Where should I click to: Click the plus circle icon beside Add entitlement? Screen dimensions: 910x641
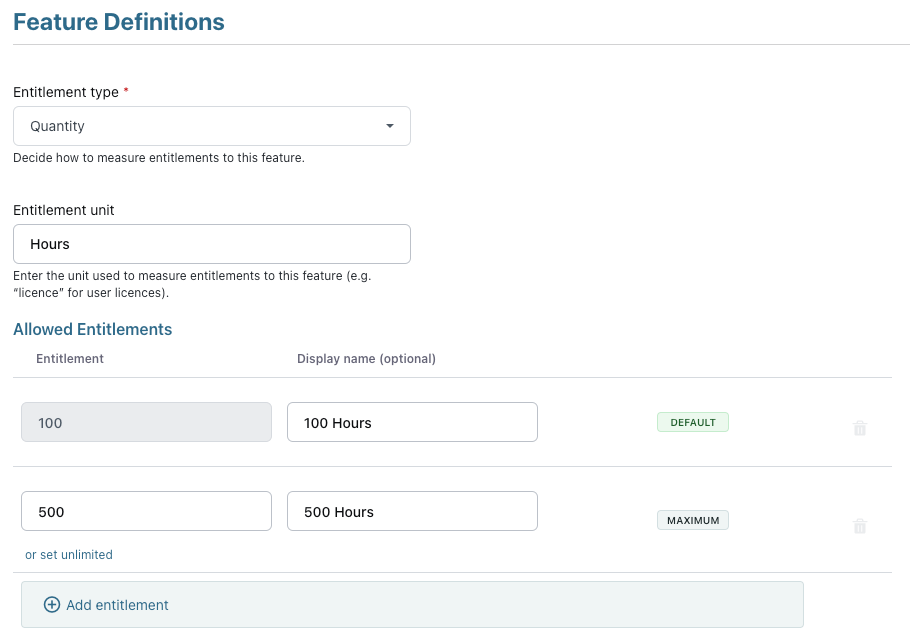(52, 605)
